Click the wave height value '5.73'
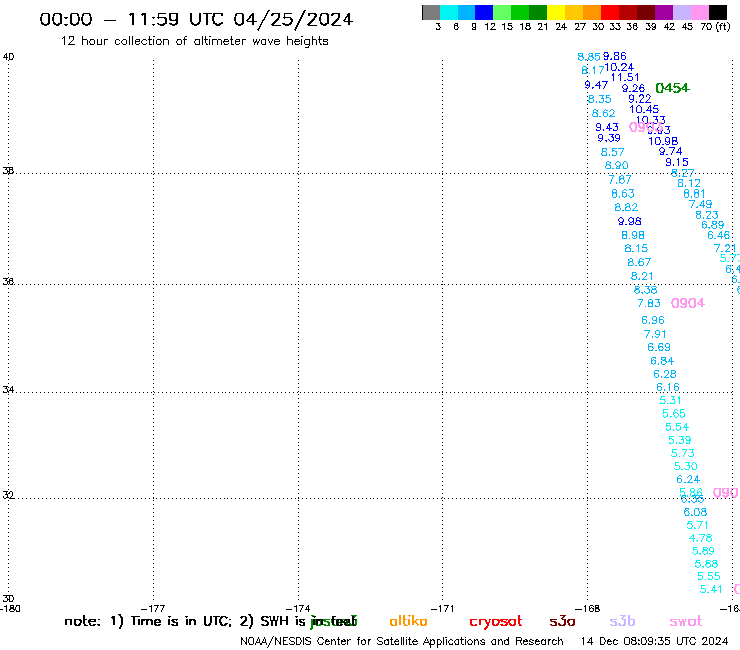The image size is (740, 650). point(683,453)
